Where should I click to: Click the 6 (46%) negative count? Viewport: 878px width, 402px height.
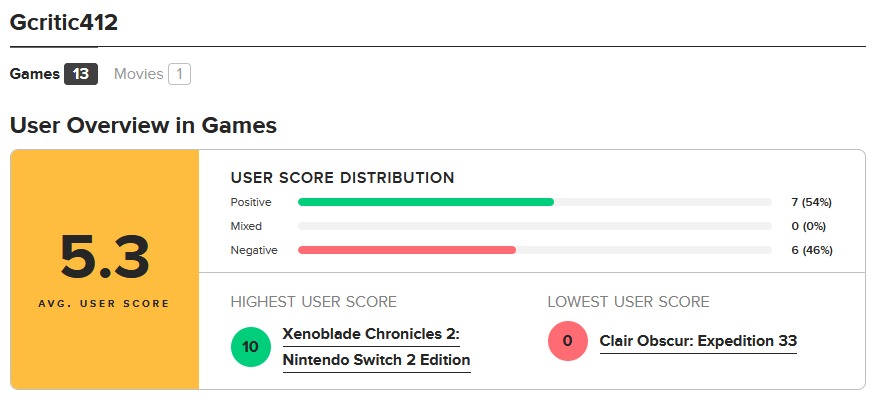pyautogui.click(x=812, y=250)
